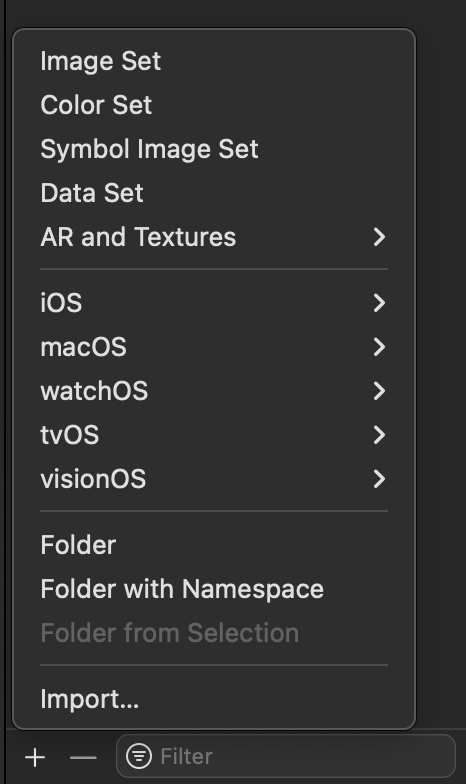Viewport: 466px width, 784px height.
Task: Expand the AR and Textures chevron arrow
Action: pos(380,237)
